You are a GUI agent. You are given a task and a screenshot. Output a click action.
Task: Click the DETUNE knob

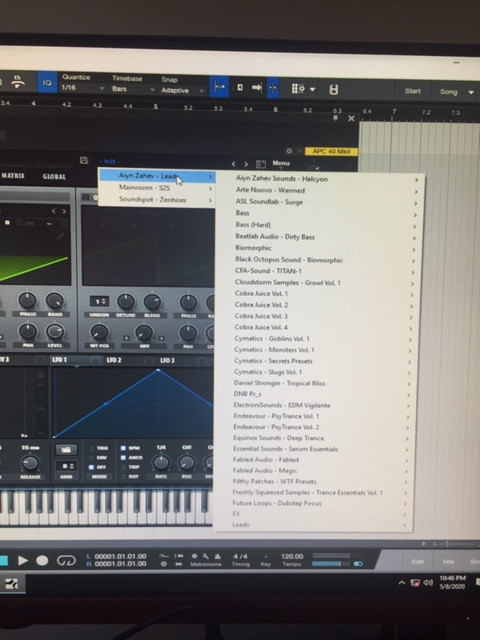point(126,302)
